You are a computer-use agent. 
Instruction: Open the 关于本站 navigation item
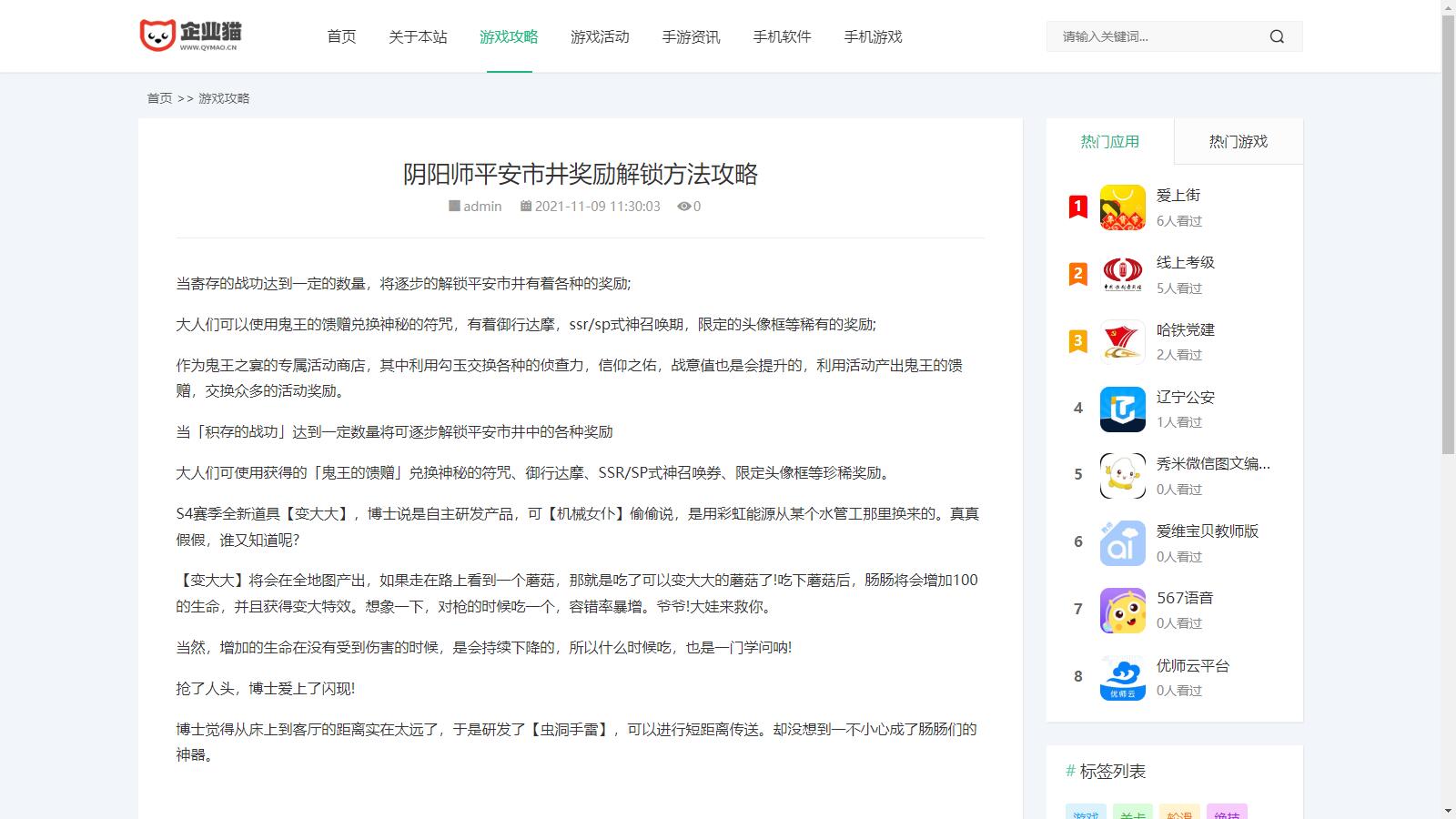(418, 36)
